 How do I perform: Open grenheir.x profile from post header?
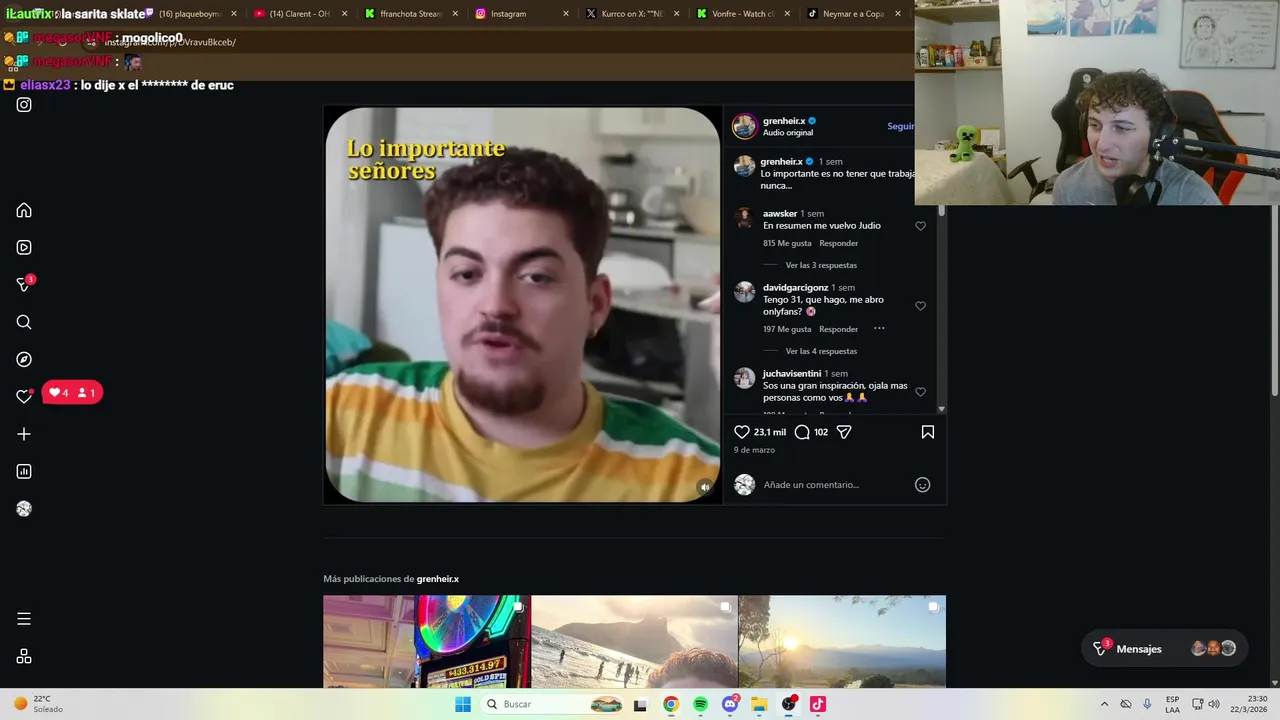(x=784, y=121)
